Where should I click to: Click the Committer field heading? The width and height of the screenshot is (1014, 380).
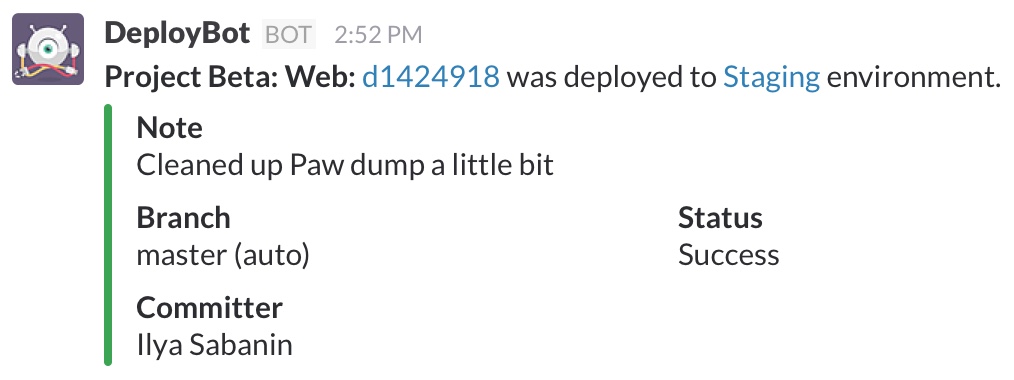[210, 308]
